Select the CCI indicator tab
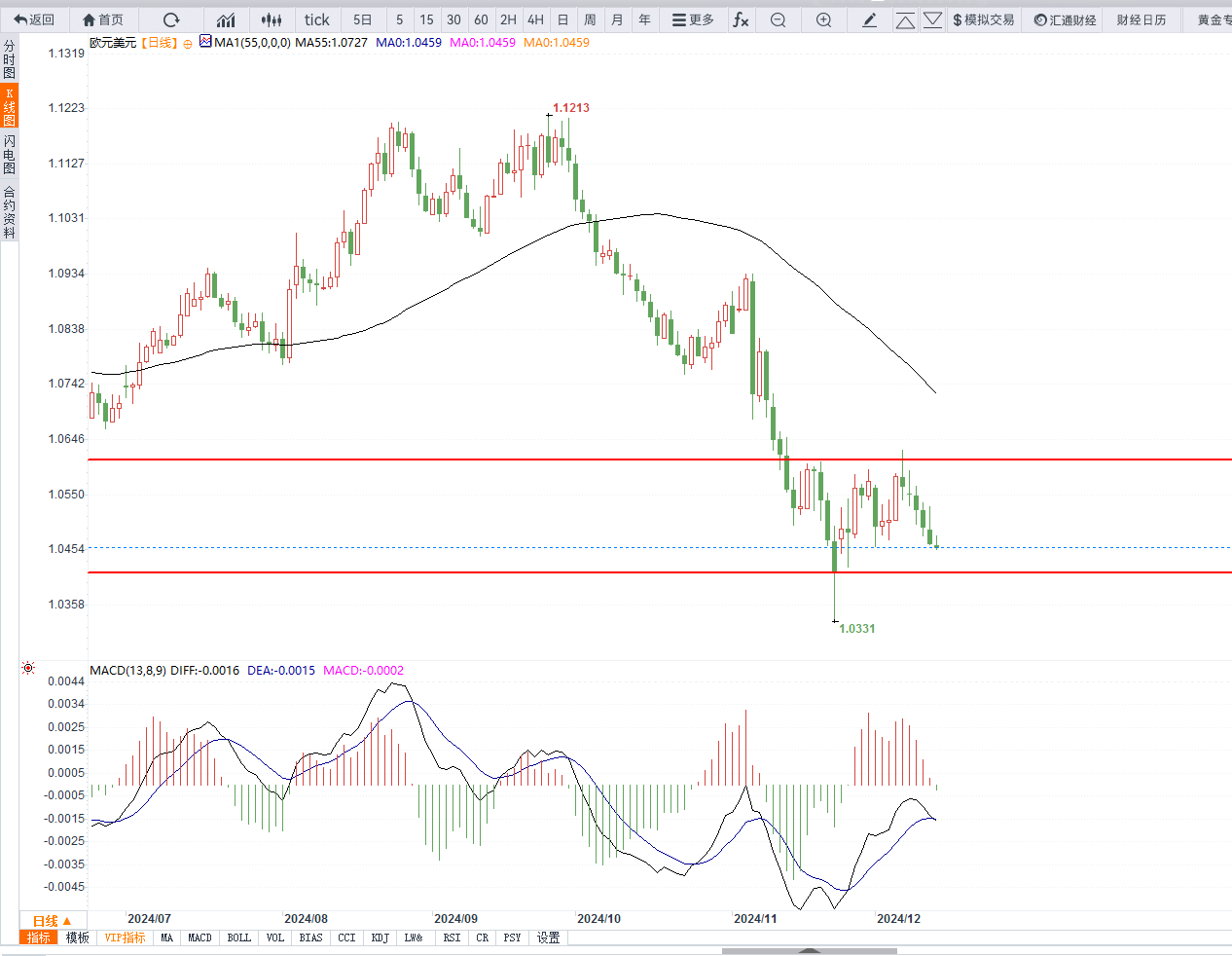The height and width of the screenshot is (956, 1232). 346,938
